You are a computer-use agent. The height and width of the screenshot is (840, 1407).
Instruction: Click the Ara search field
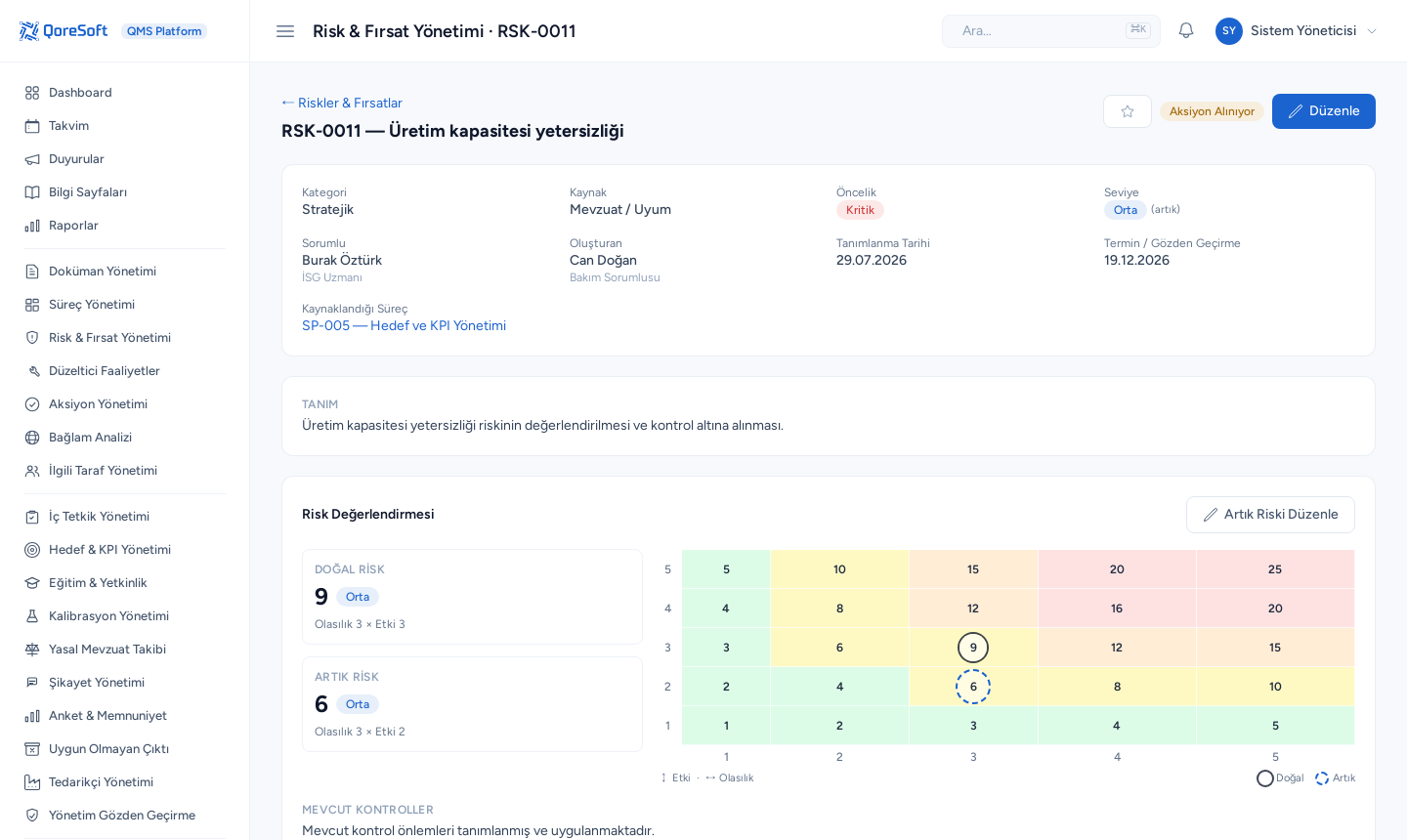coord(1051,31)
